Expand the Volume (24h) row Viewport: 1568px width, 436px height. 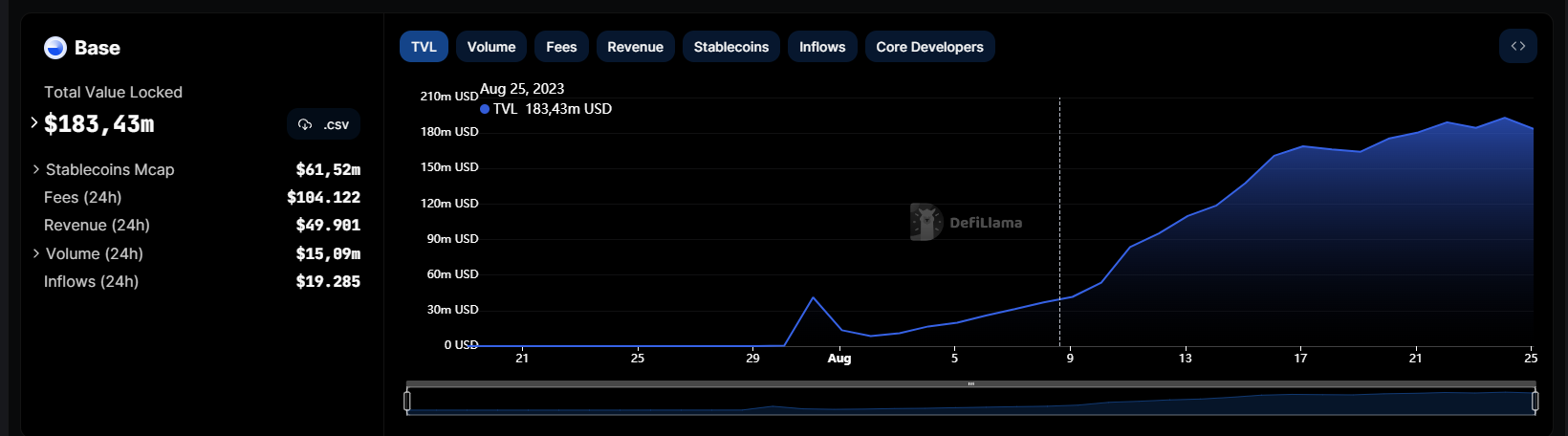click(36, 253)
